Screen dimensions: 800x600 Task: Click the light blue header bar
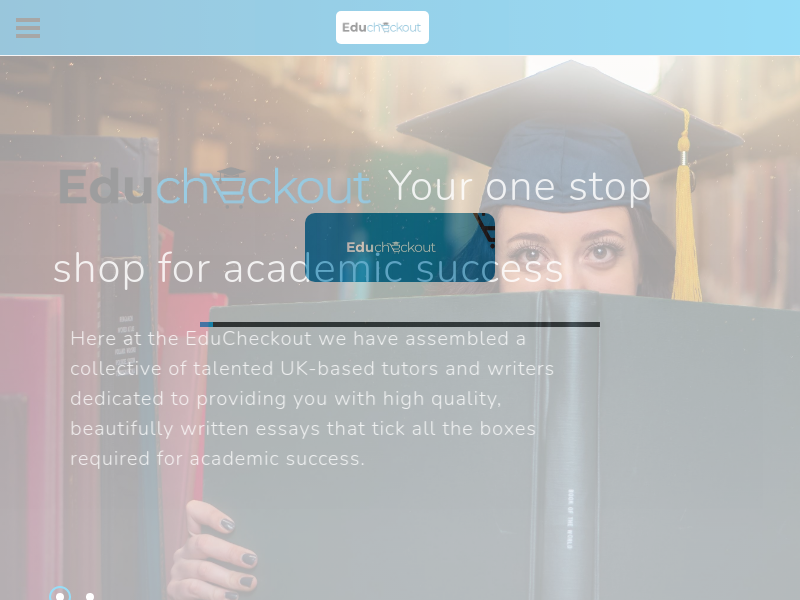click(x=400, y=28)
